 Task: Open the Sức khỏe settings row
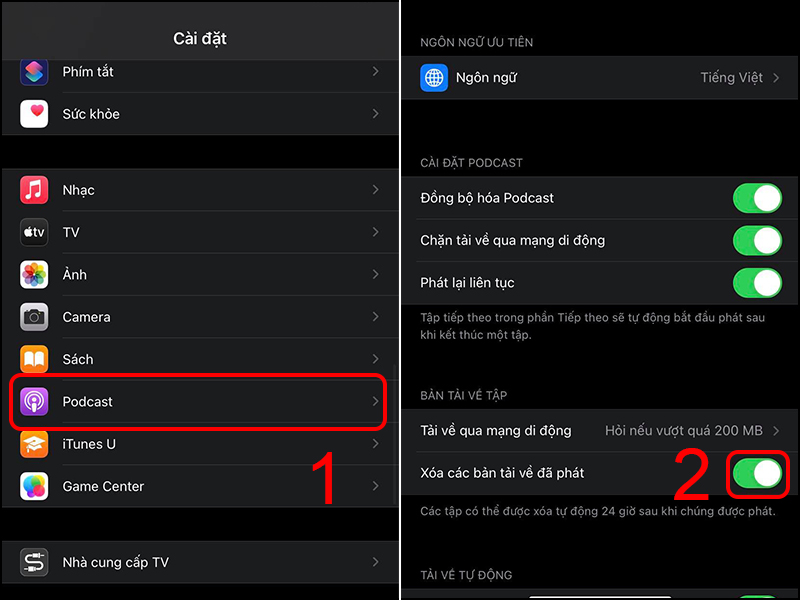pyautogui.click(x=201, y=114)
